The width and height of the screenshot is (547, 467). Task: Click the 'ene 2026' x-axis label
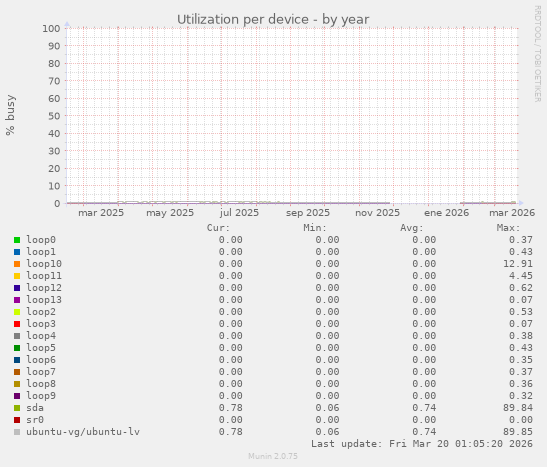447,213
